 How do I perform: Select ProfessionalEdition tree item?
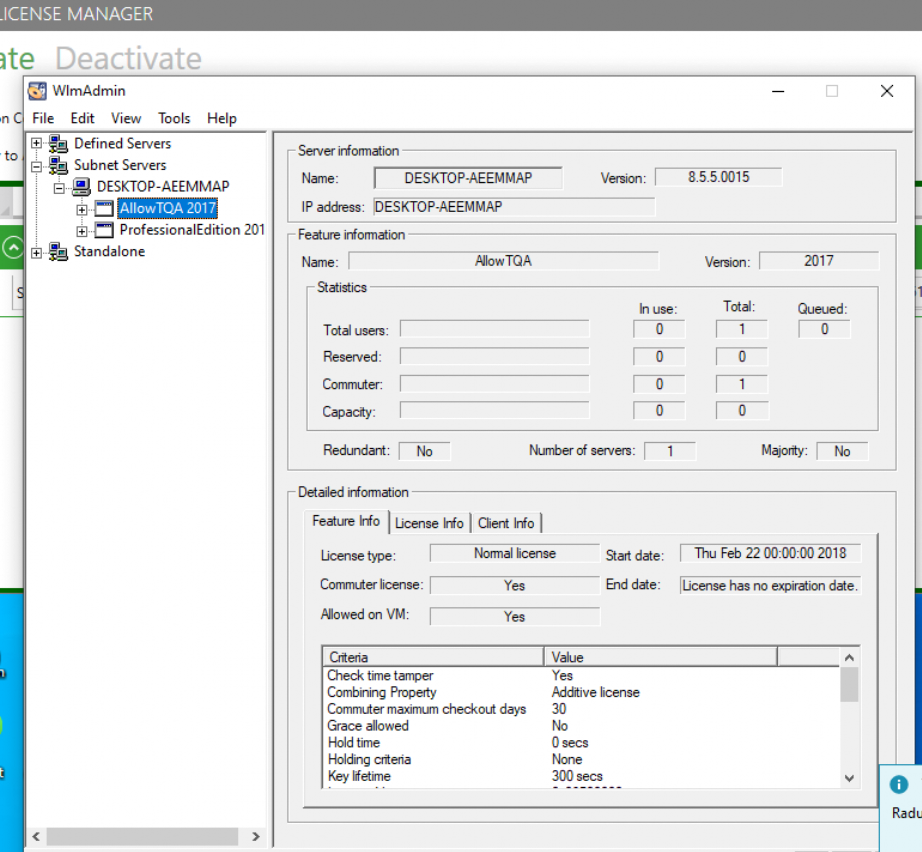(x=192, y=230)
